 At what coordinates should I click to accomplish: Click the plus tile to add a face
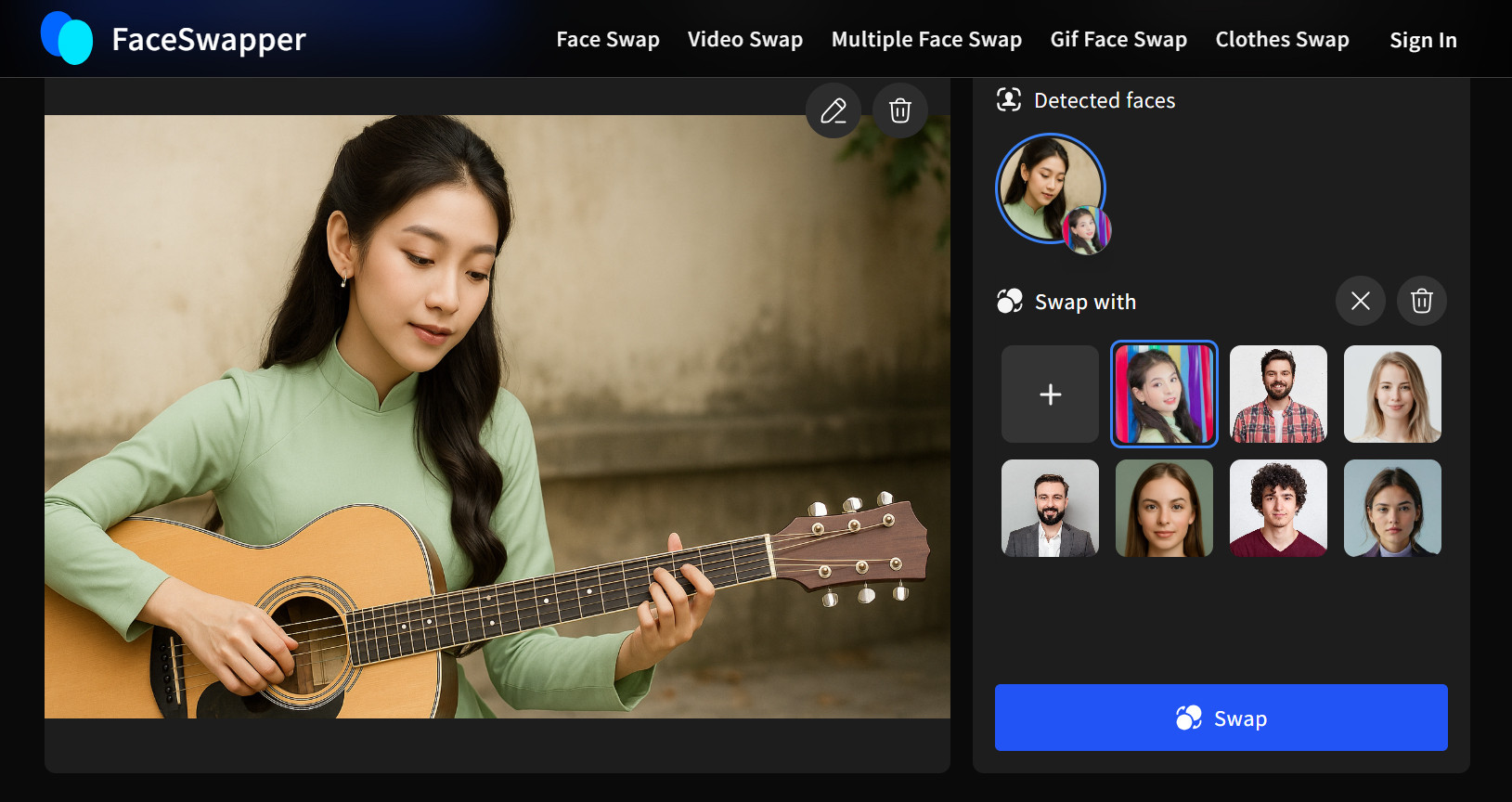pos(1050,395)
